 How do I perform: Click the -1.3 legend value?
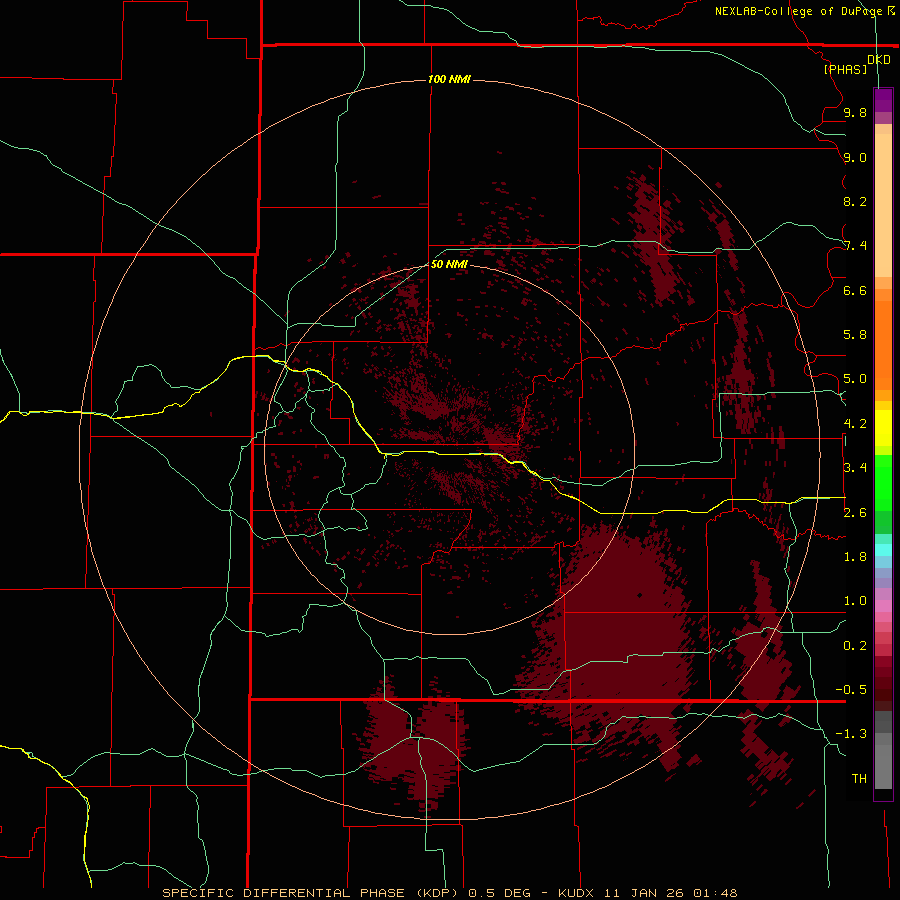(851, 734)
